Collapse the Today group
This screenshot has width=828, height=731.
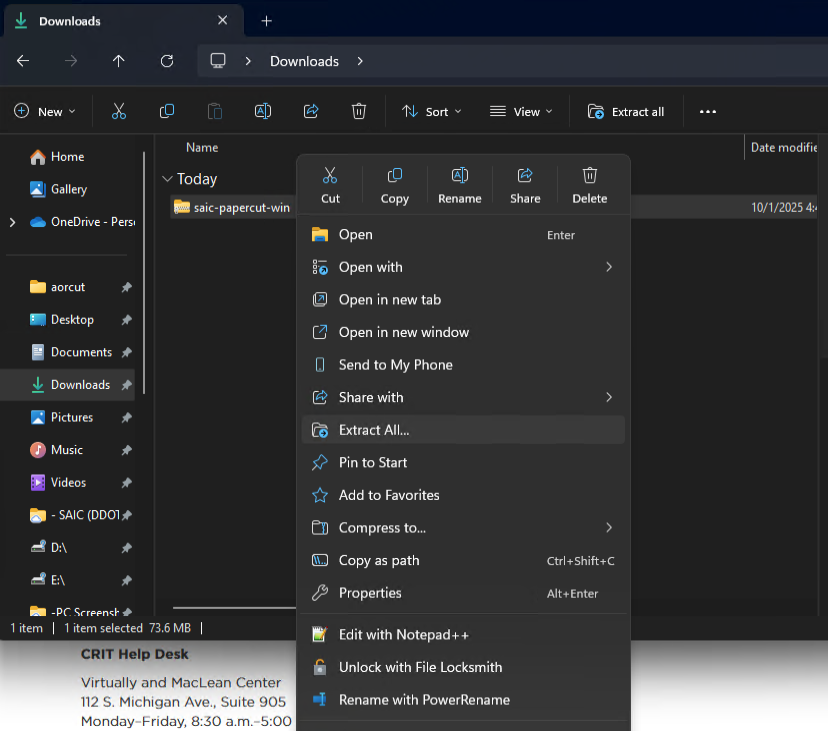[x=166, y=180]
